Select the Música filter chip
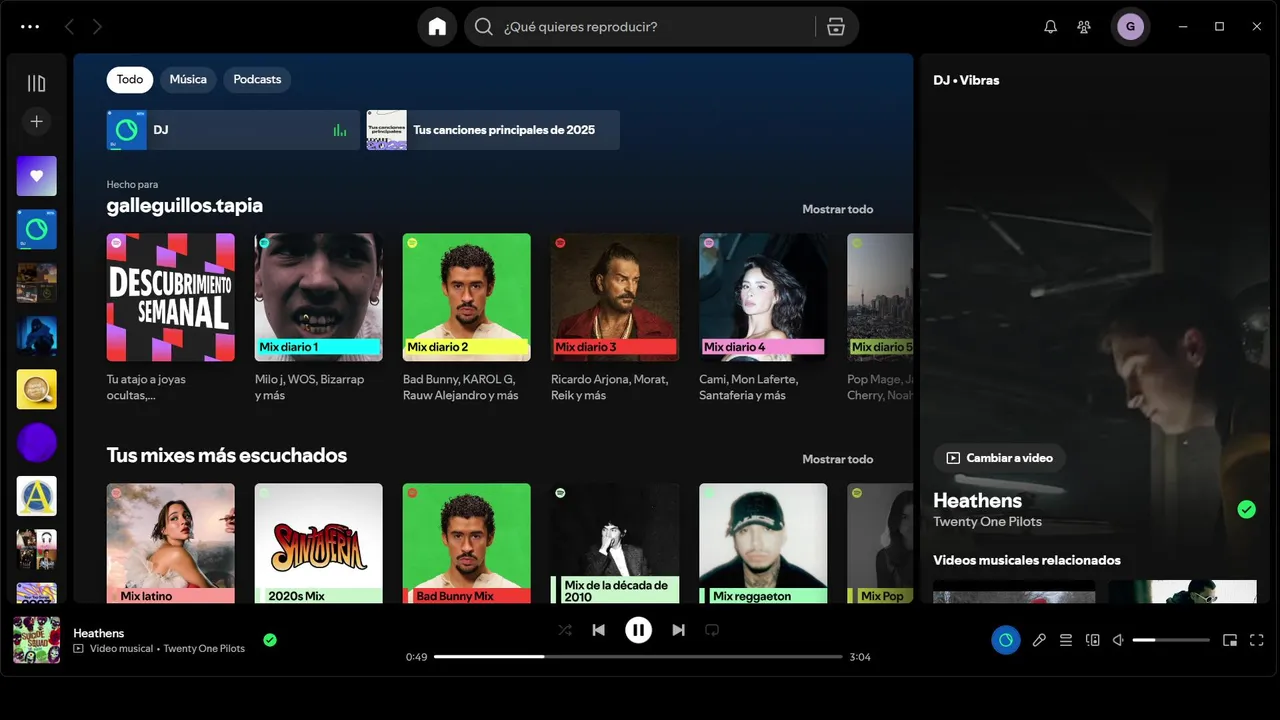1280x720 pixels. 188,79
